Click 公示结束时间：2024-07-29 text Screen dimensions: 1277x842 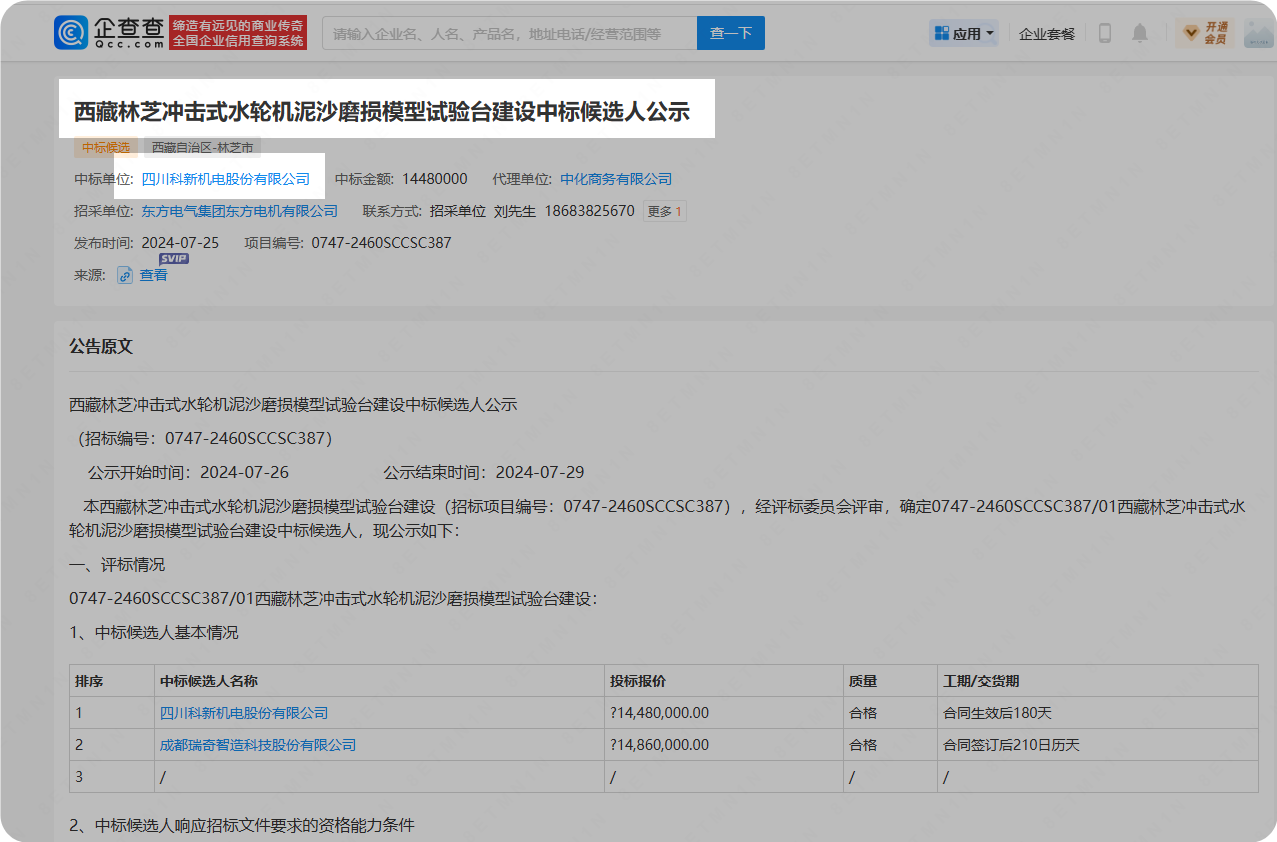[484, 472]
